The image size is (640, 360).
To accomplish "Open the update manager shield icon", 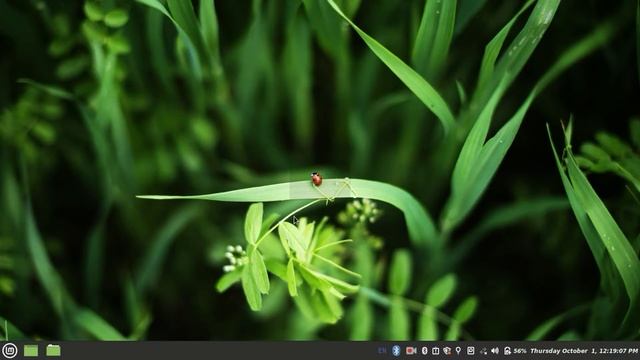I will [x=447, y=351].
